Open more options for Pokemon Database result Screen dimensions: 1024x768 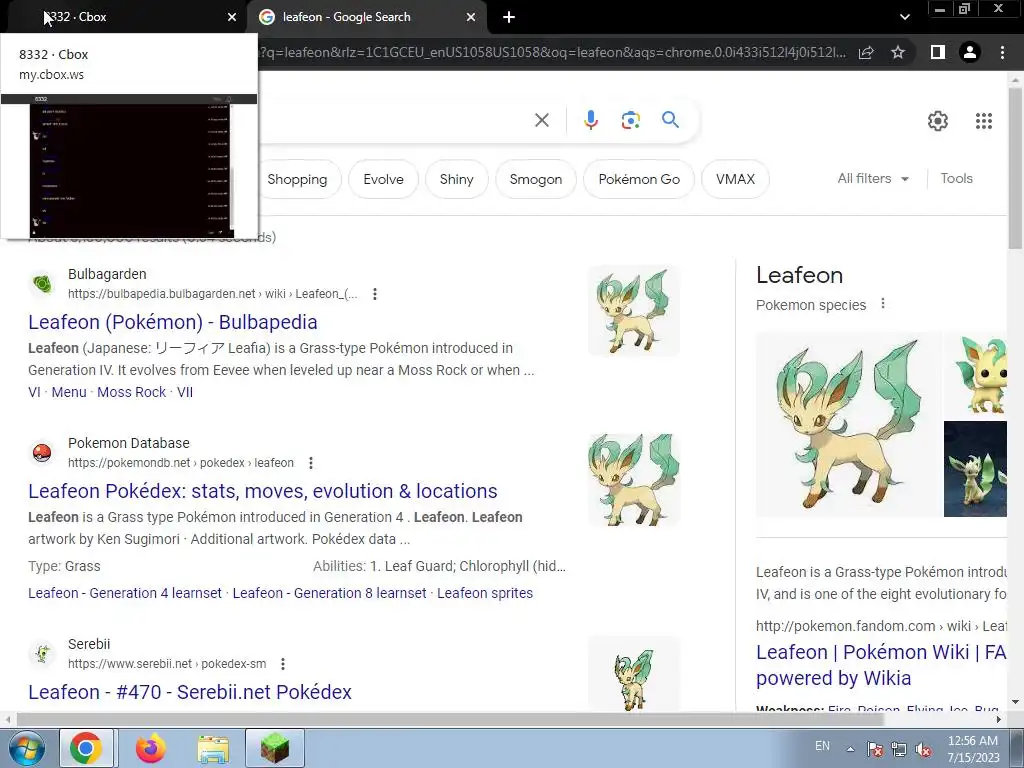(311, 463)
